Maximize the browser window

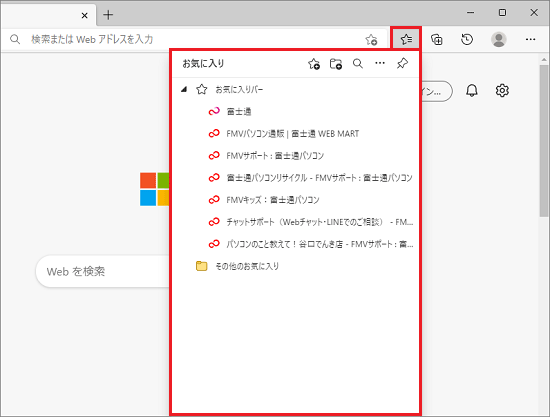pos(502,13)
